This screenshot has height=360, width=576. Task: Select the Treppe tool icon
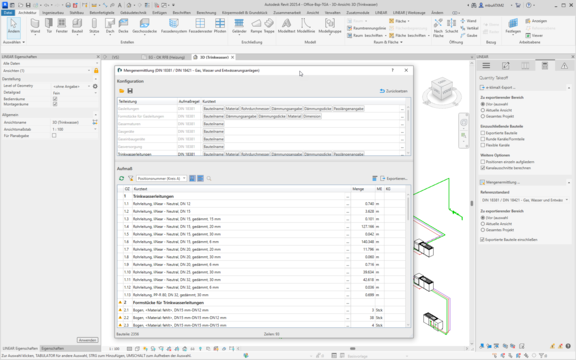[269, 26]
